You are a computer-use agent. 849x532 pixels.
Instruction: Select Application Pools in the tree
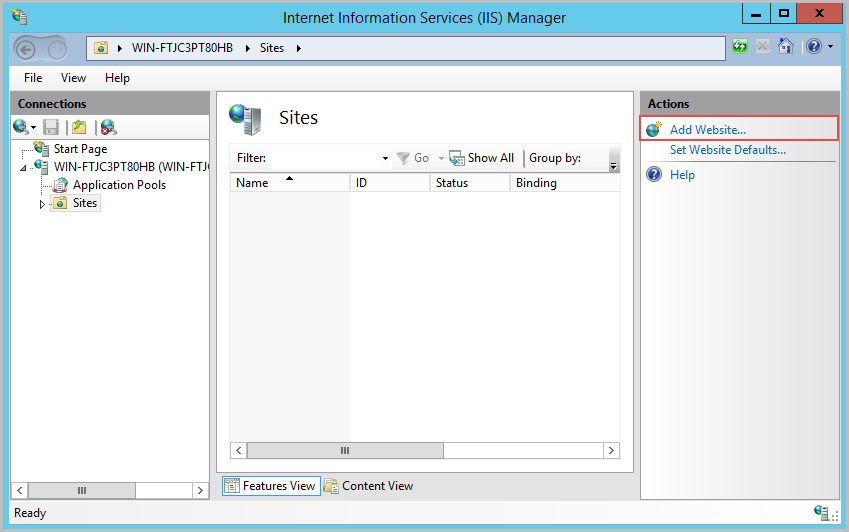pyautogui.click(x=119, y=185)
